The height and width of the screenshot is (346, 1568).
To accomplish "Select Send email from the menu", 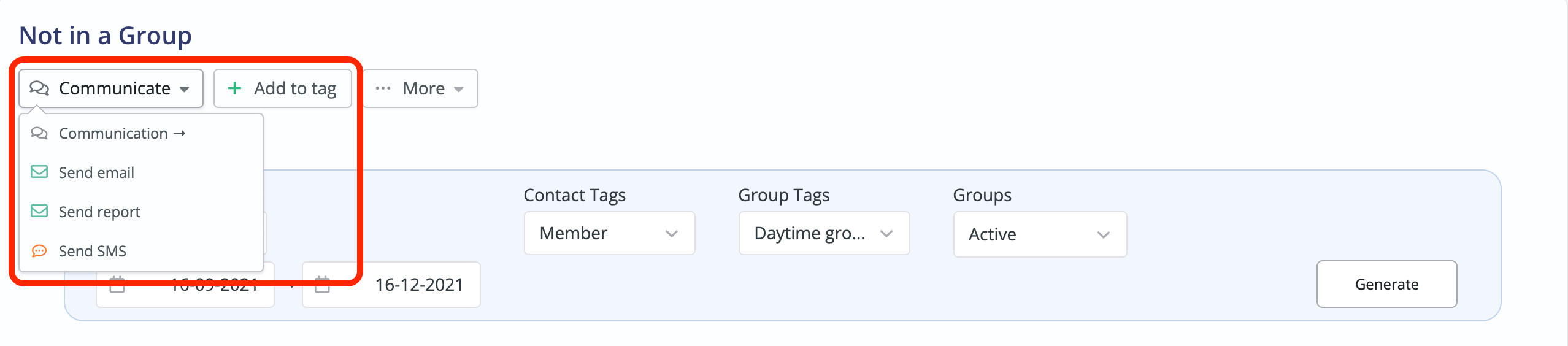I will [x=96, y=172].
